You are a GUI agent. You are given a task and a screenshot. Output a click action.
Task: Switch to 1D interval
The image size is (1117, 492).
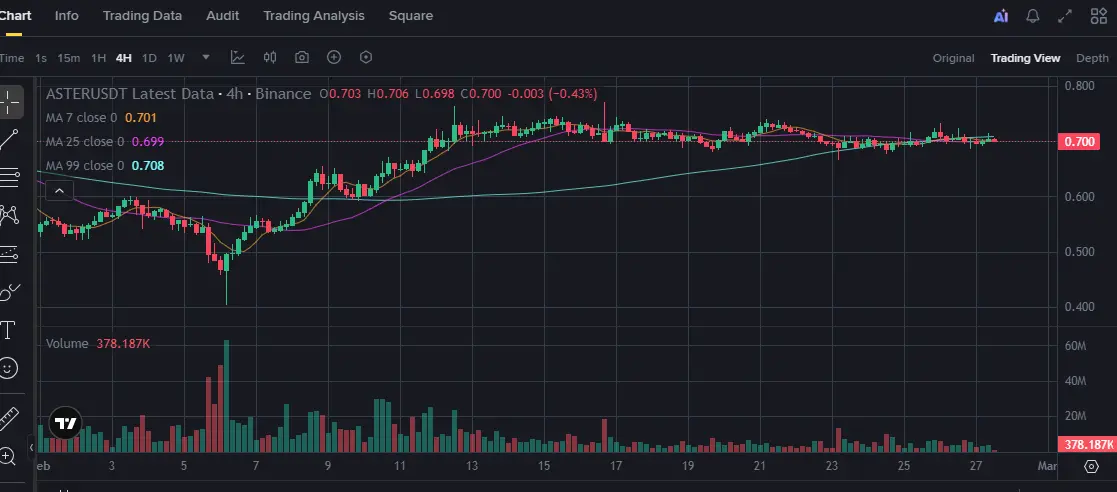[x=149, y=58]
